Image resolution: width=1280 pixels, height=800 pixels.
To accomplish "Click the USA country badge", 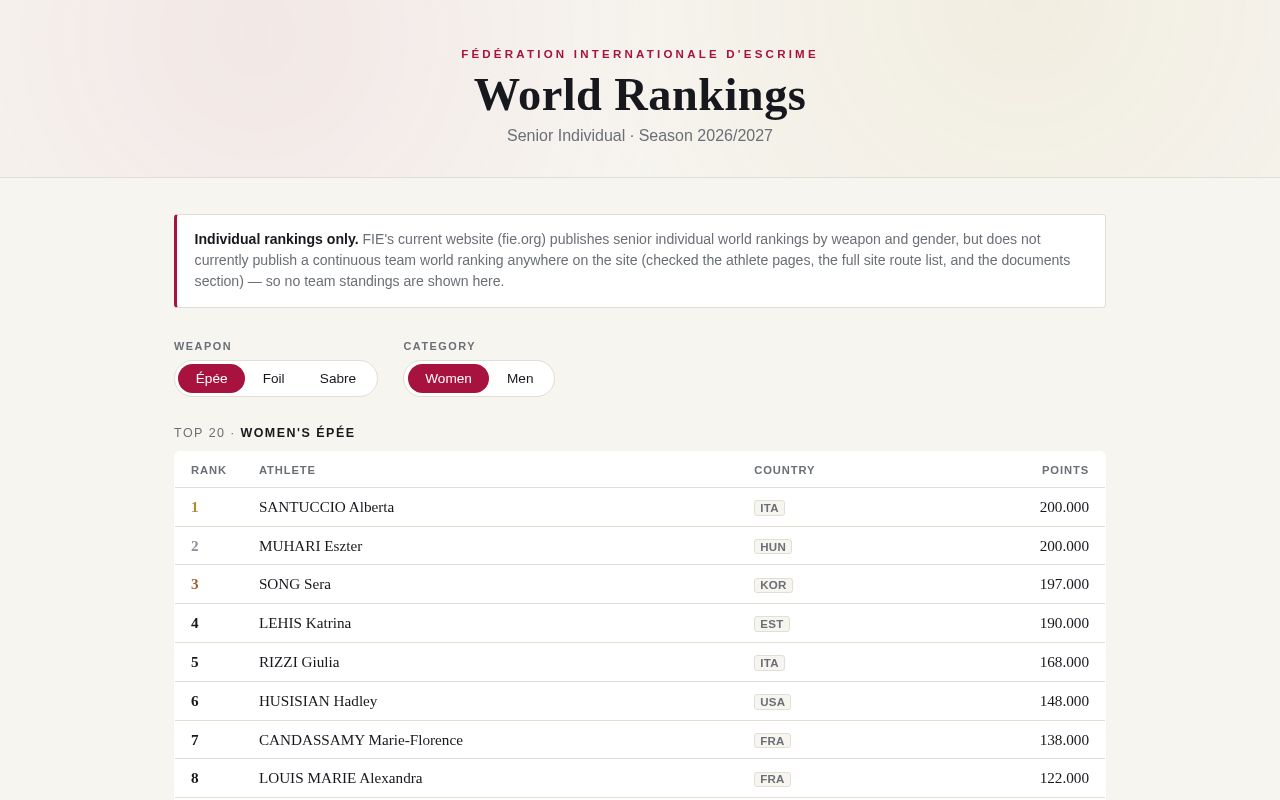I will [772, 702].
